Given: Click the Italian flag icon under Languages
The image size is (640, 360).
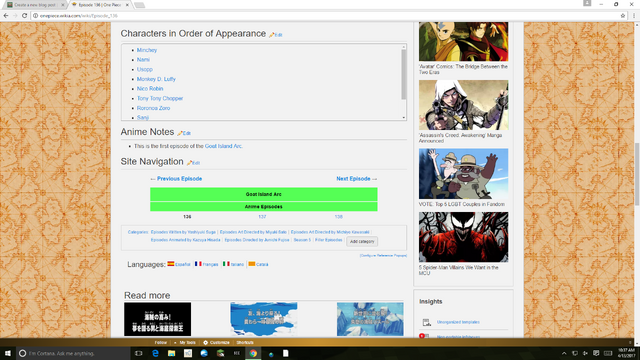Looking at the screenshot, I should (x=226, y=264).
